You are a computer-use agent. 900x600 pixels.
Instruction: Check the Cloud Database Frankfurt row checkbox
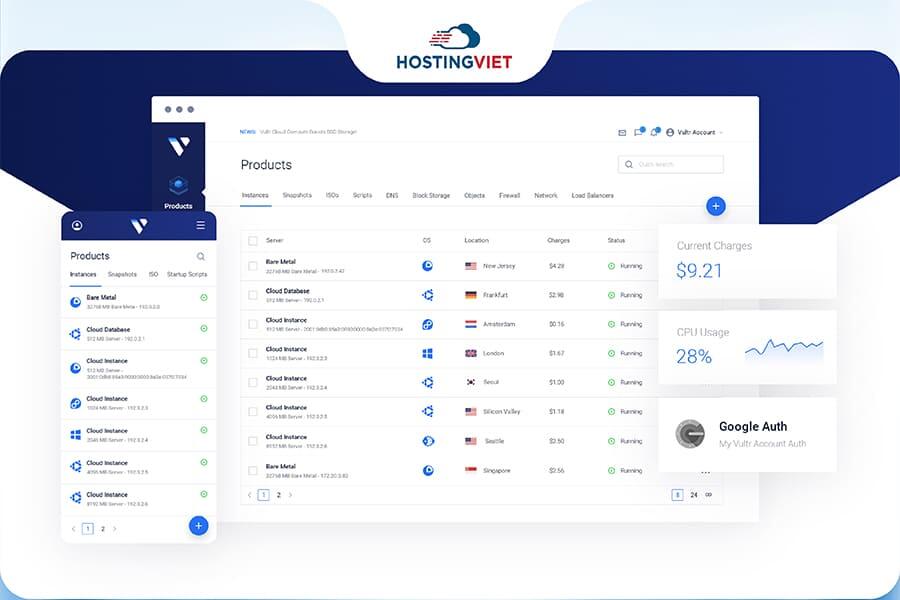(x=253, y=295)
